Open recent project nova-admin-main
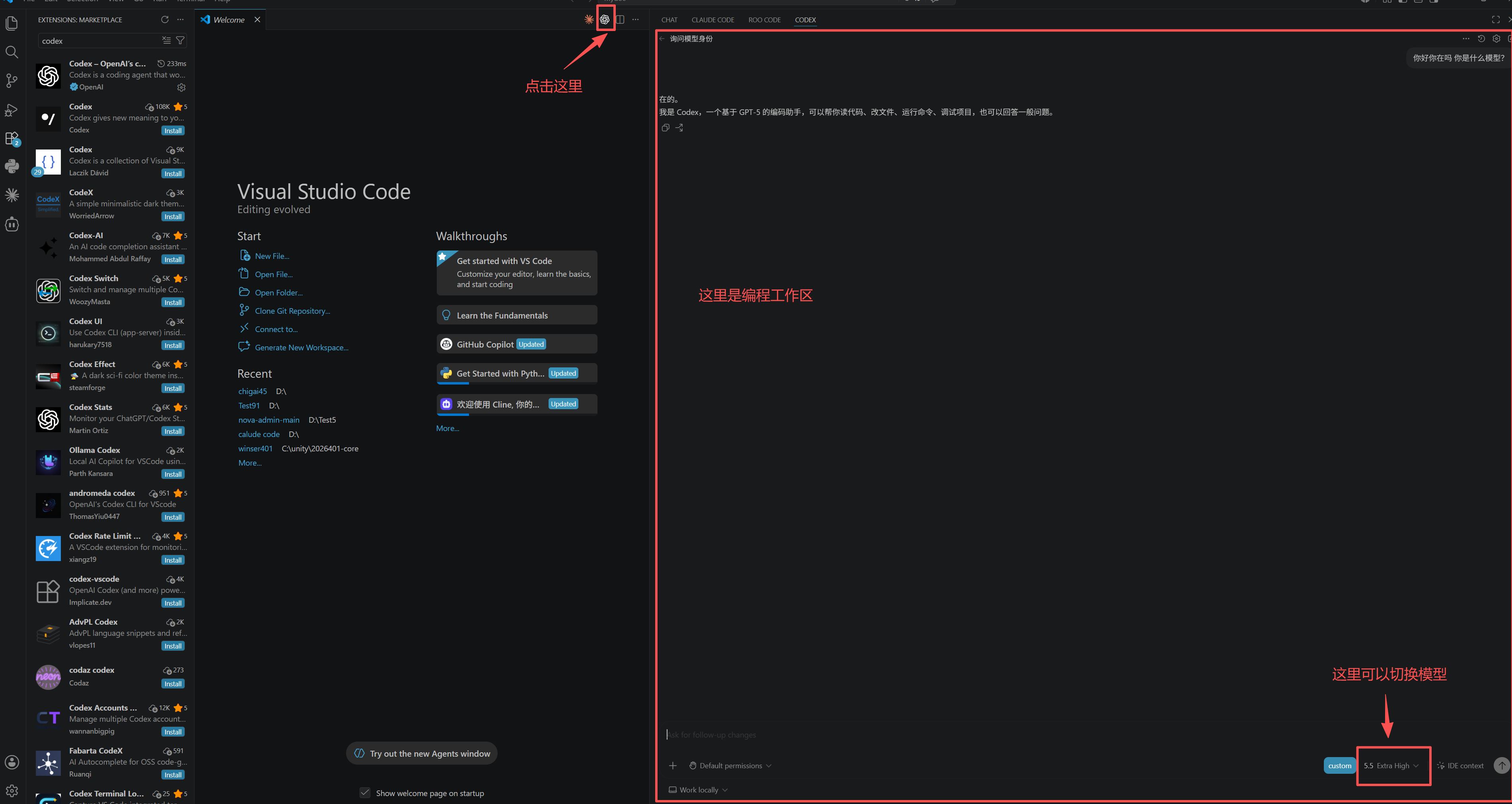The height and width of the screenshot is (804, 1512). (x=269, y=419)
